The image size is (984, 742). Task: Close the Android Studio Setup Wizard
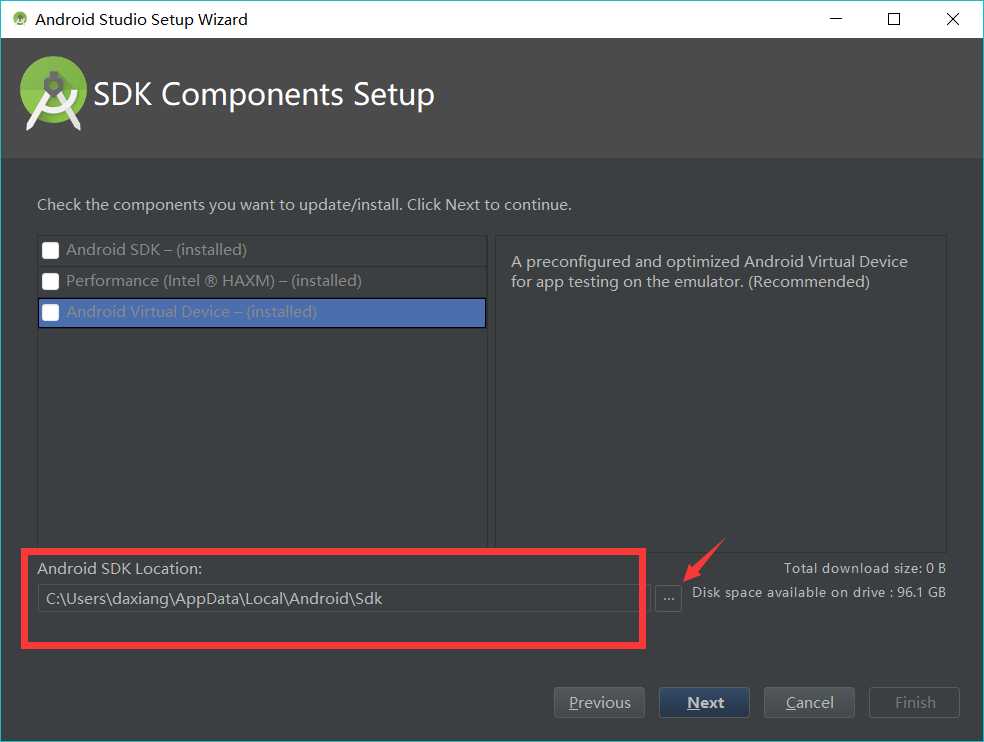[x=953, y=19]
